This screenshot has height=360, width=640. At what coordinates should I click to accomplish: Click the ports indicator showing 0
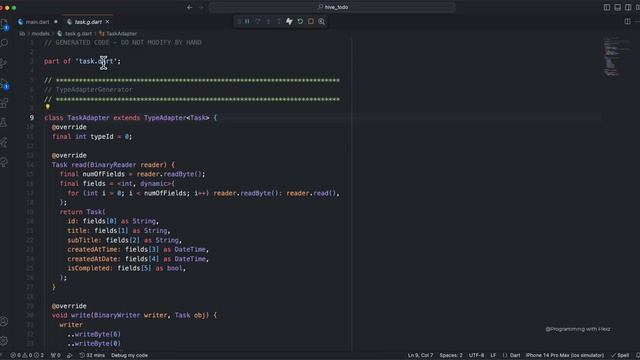[56, 356]
